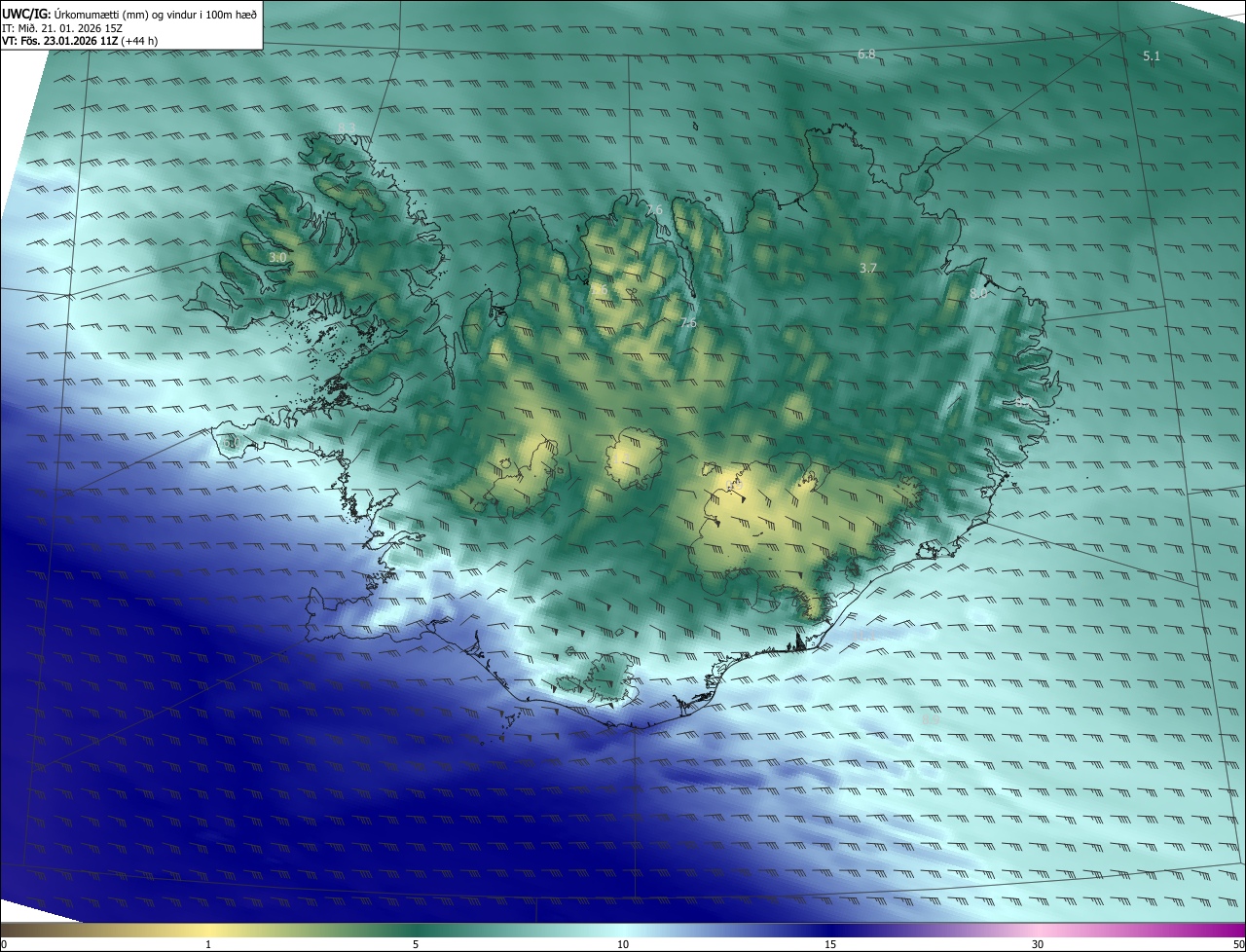Click the 15 tick on colour scale

pyautogui.click(x=830, y=944)
